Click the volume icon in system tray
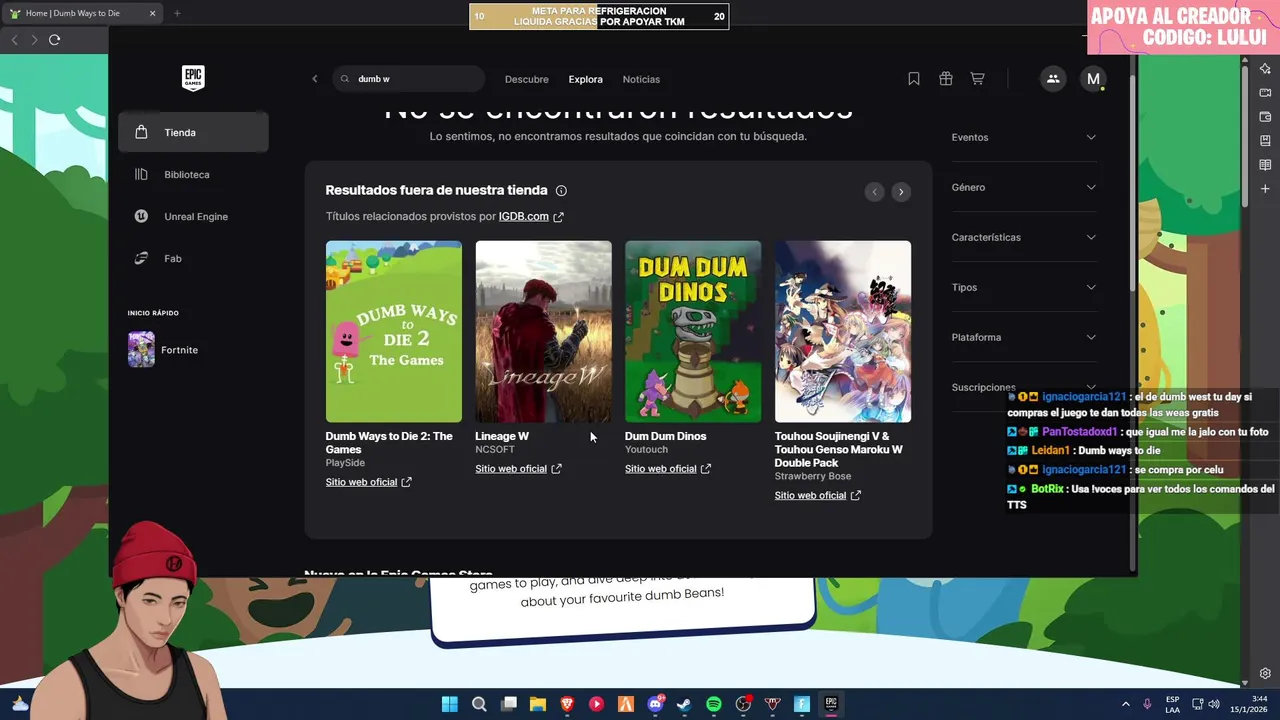This screenshot has width=1280, height=720. 1214,704
